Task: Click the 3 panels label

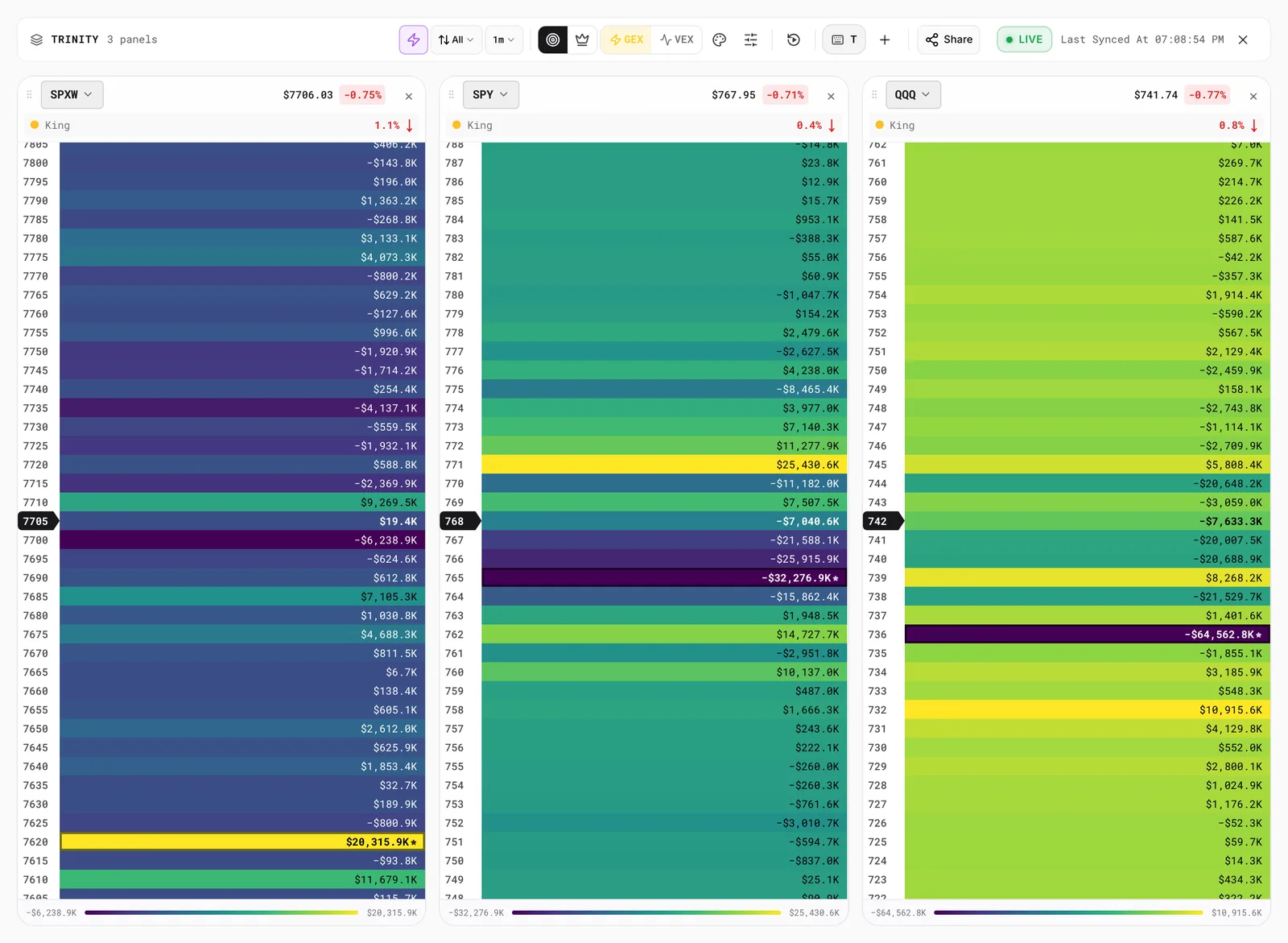Action: tap(132, 39)
